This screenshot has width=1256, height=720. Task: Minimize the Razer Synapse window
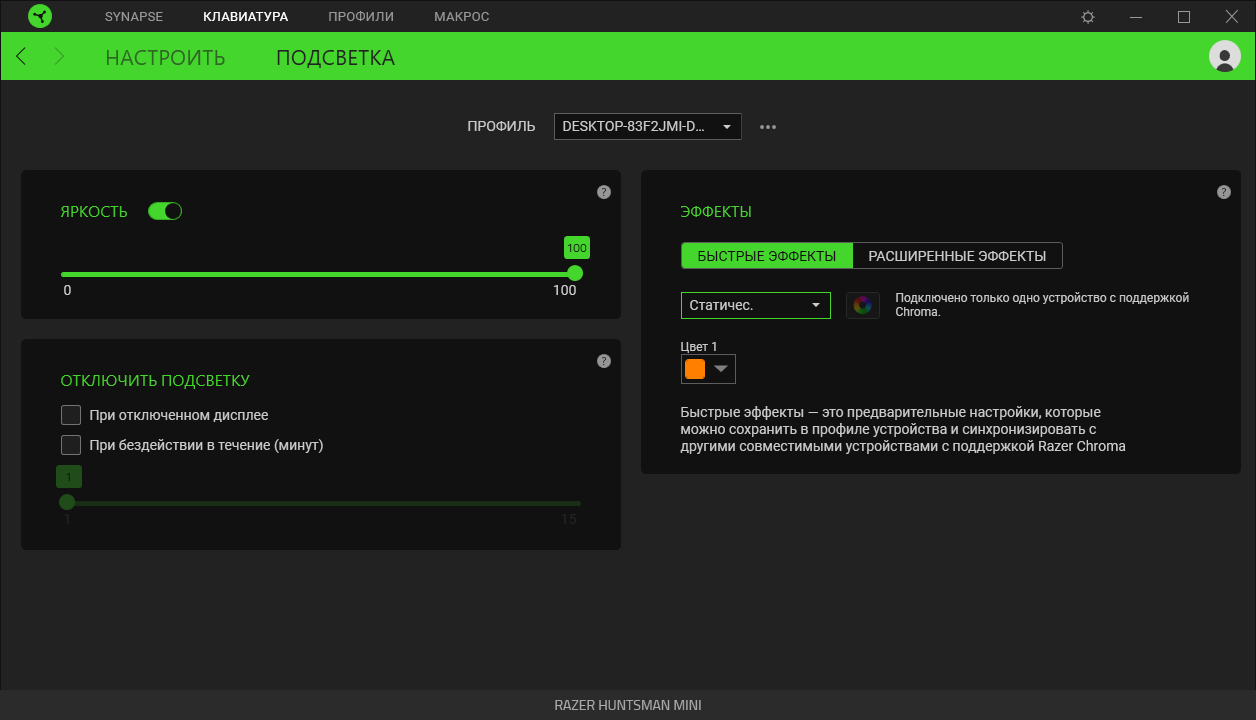pos(1136,17)
